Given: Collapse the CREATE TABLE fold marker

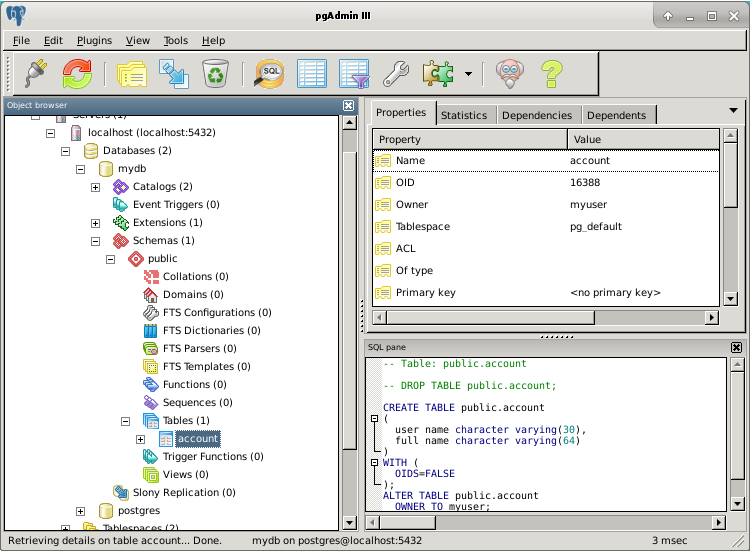Looking at the screenshot, I should click(375, 419).
